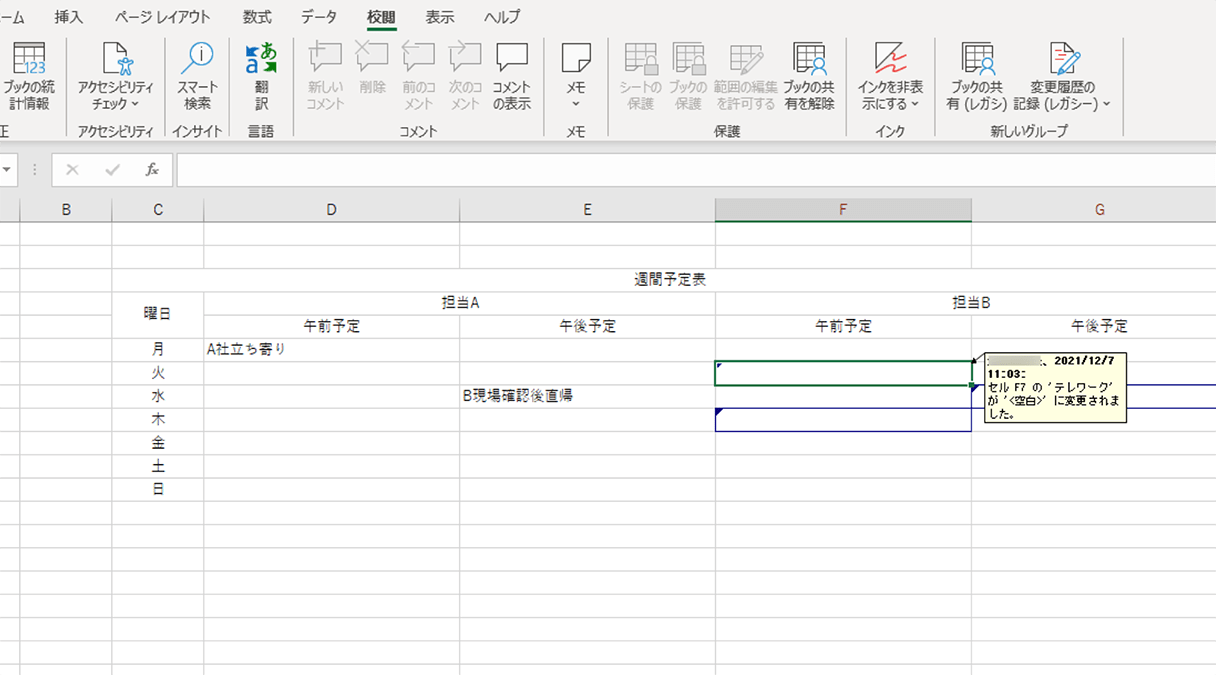Click the 月 day cell
This screenshot has width=1216, height=675.
click(158, 350)
